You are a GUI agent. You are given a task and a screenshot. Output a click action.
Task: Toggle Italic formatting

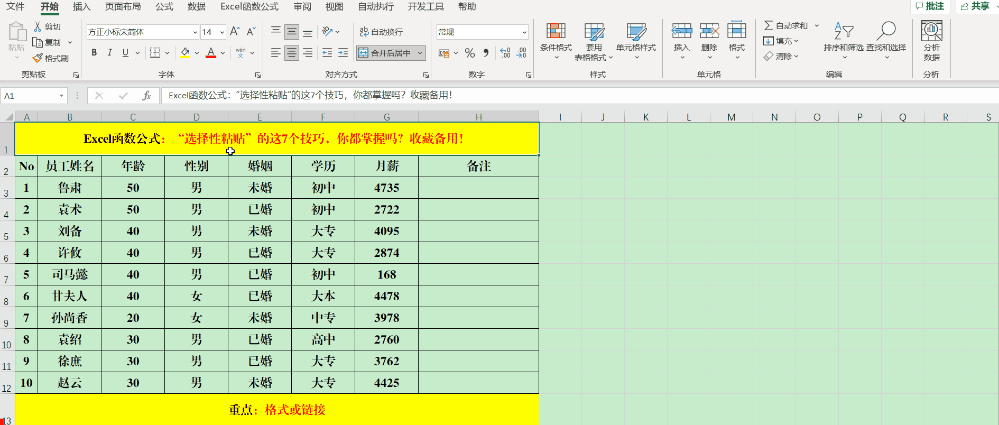(x=110, y=52)
